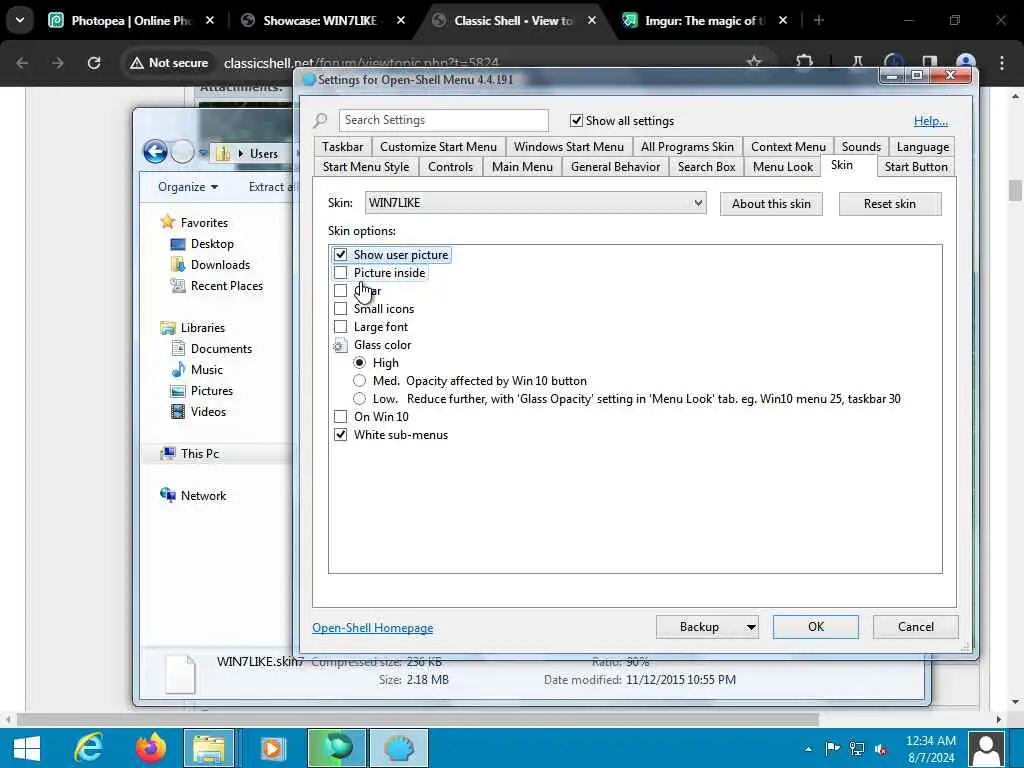
Task: Open File Explorer taskbar icon
Action: pyautogui.click(x=209, y=748)
